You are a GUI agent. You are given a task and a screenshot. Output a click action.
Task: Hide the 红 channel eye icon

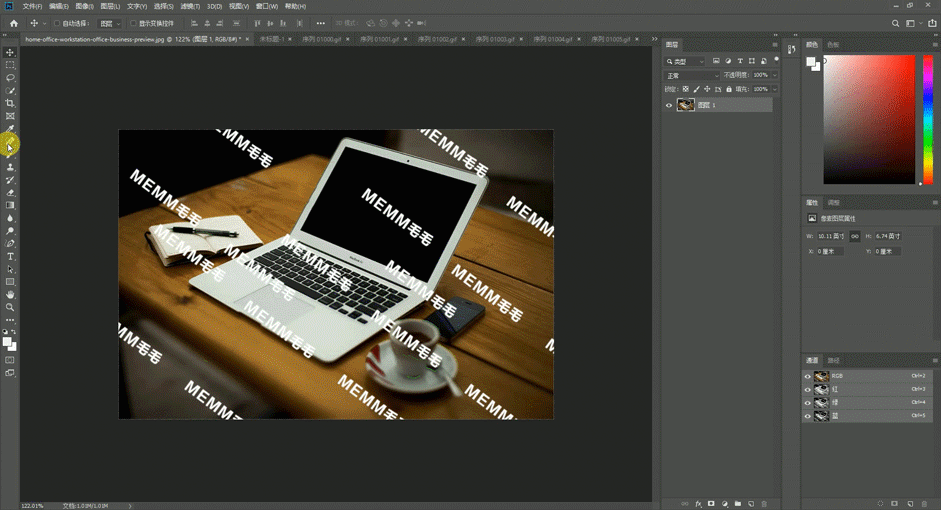[807, 389]
